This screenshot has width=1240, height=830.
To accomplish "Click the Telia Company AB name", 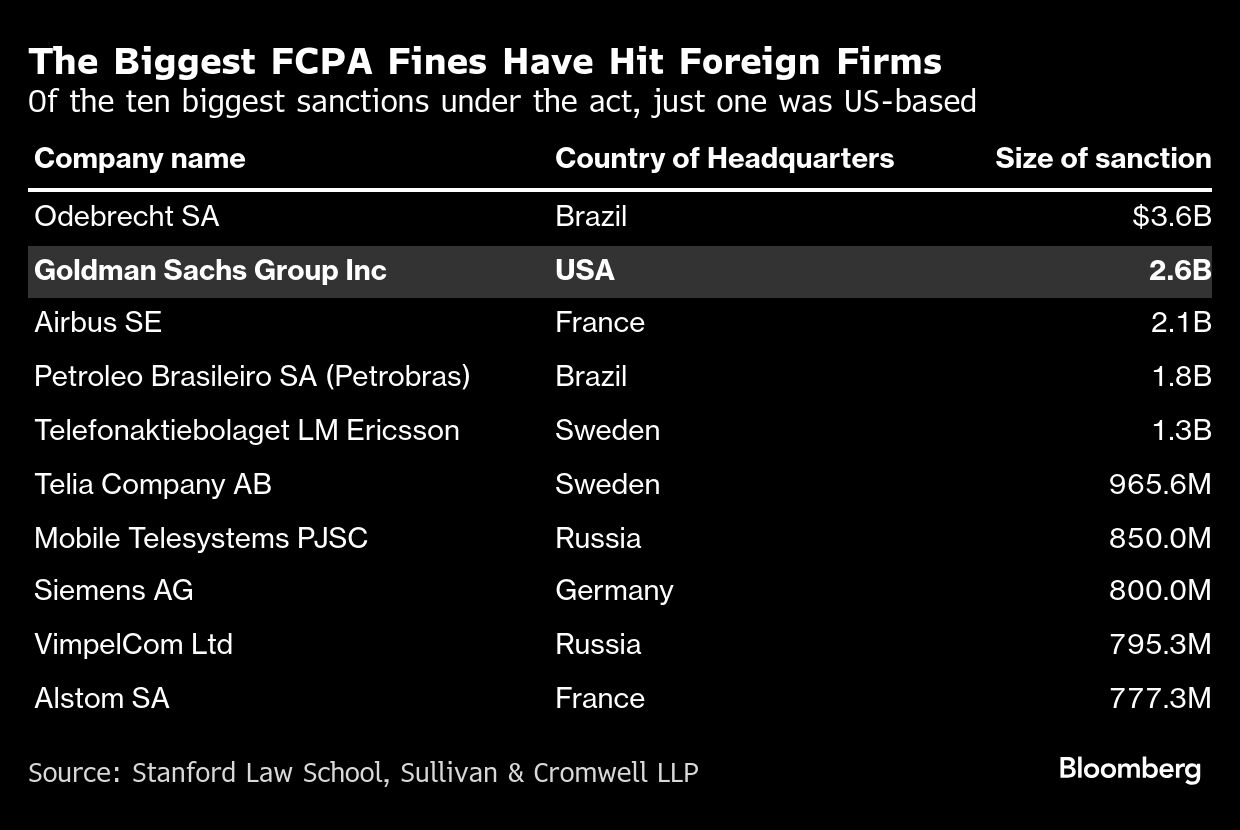I will (152, 484).
